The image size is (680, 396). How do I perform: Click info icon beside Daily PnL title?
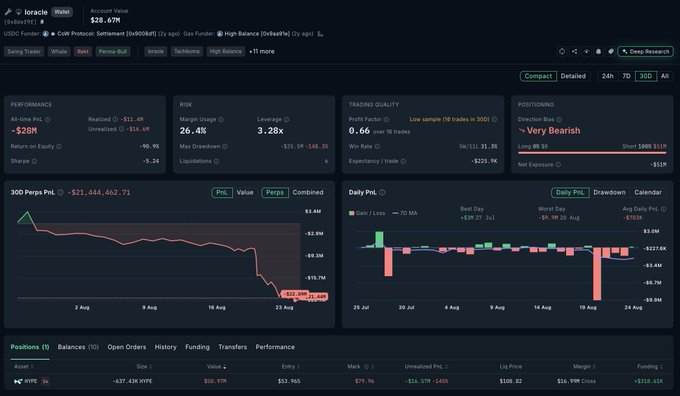click(382, 192)
